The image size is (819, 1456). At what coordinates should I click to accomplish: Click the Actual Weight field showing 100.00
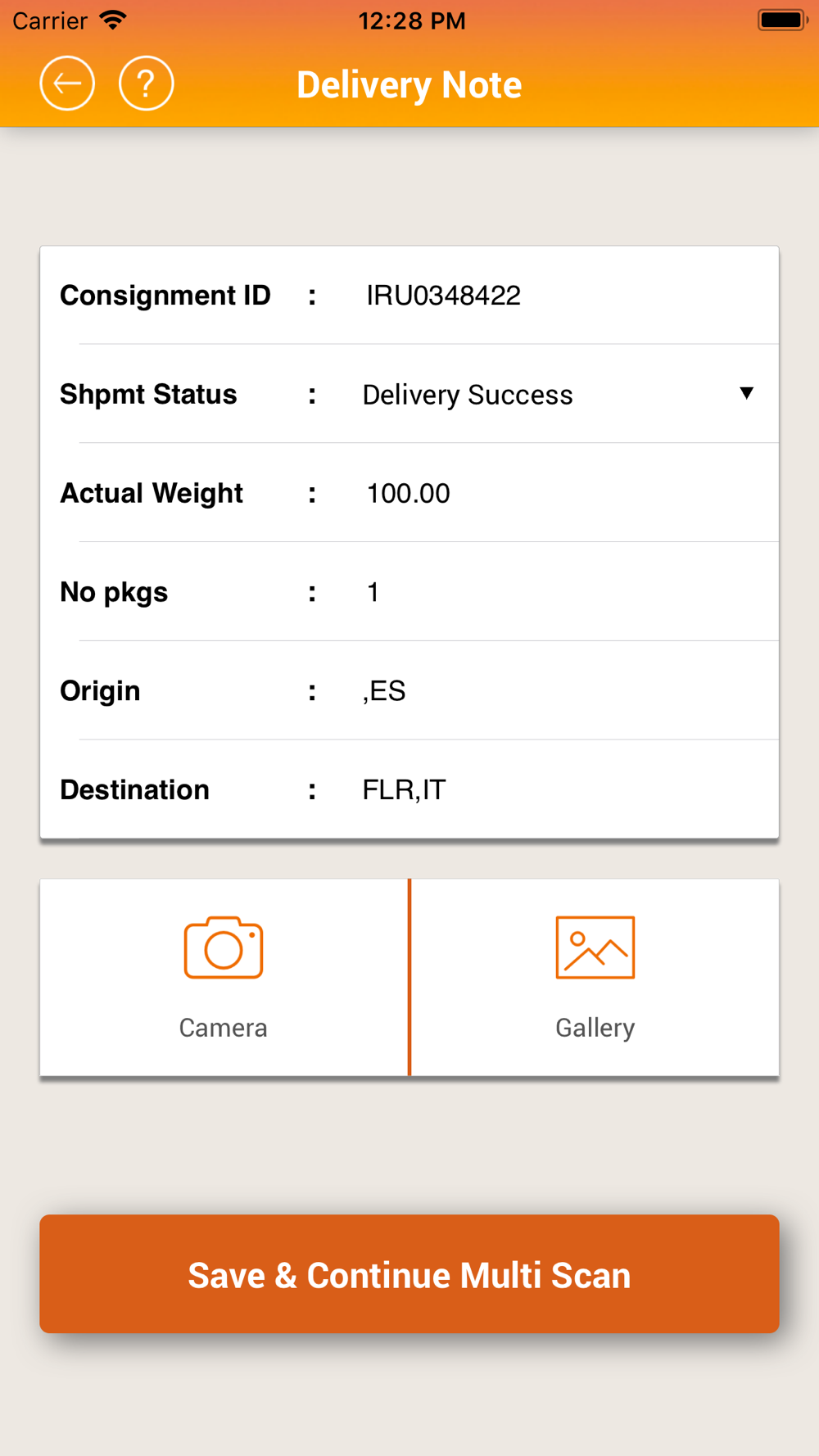click(408, 494)
